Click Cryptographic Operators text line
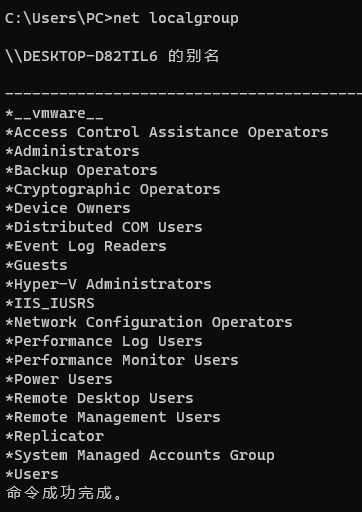 pos(113,189)
